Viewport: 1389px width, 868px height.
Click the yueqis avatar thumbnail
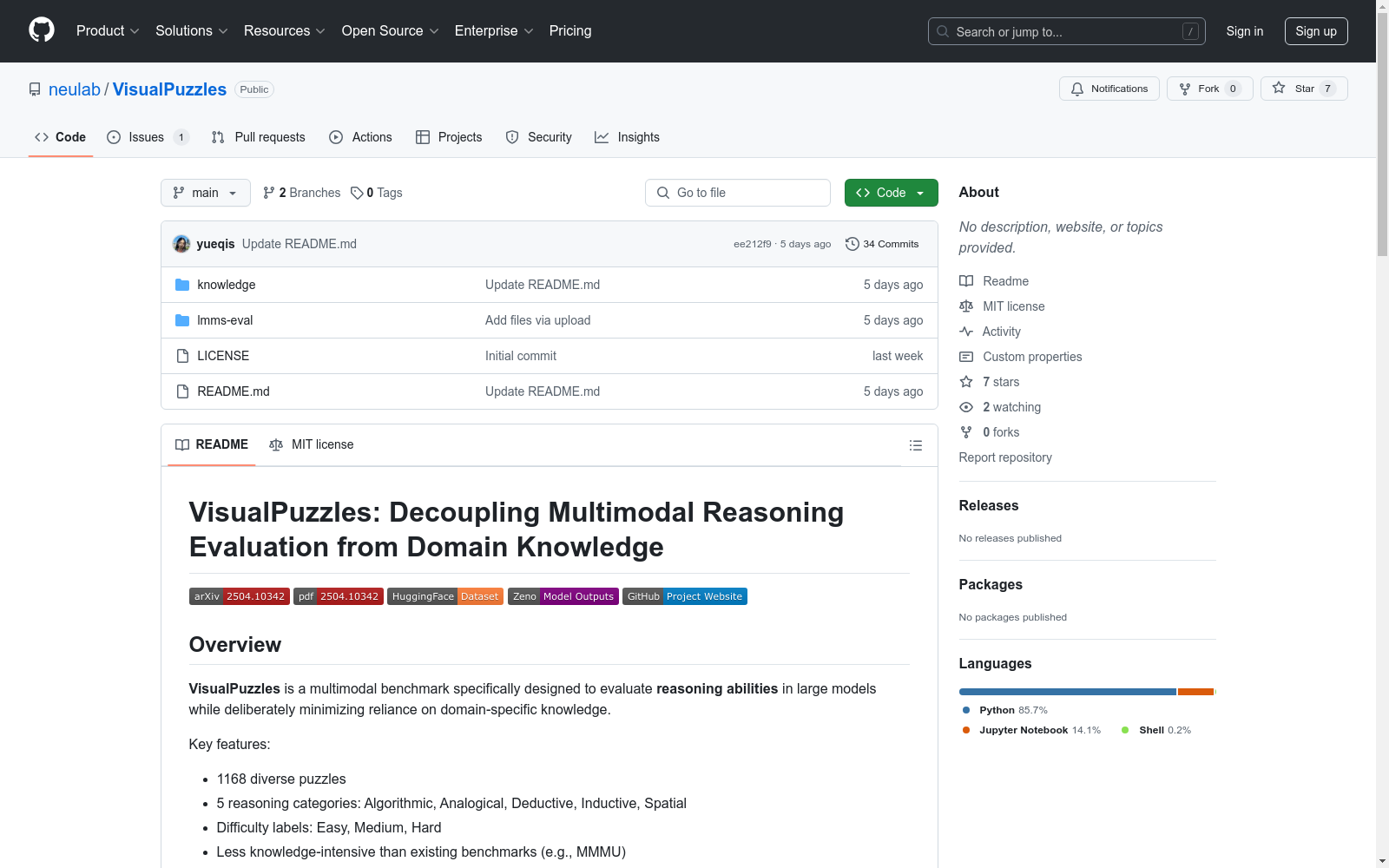pos(181,244)
